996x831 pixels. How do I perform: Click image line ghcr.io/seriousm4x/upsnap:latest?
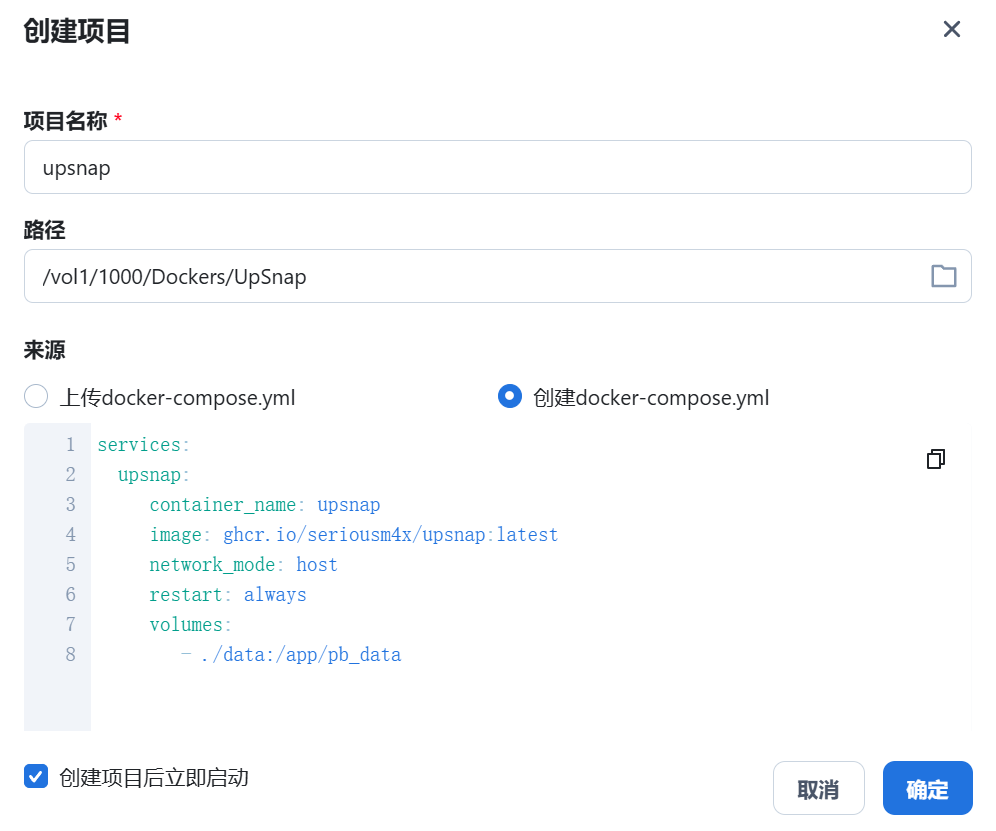pyautogui.click(x=354, y=535)
